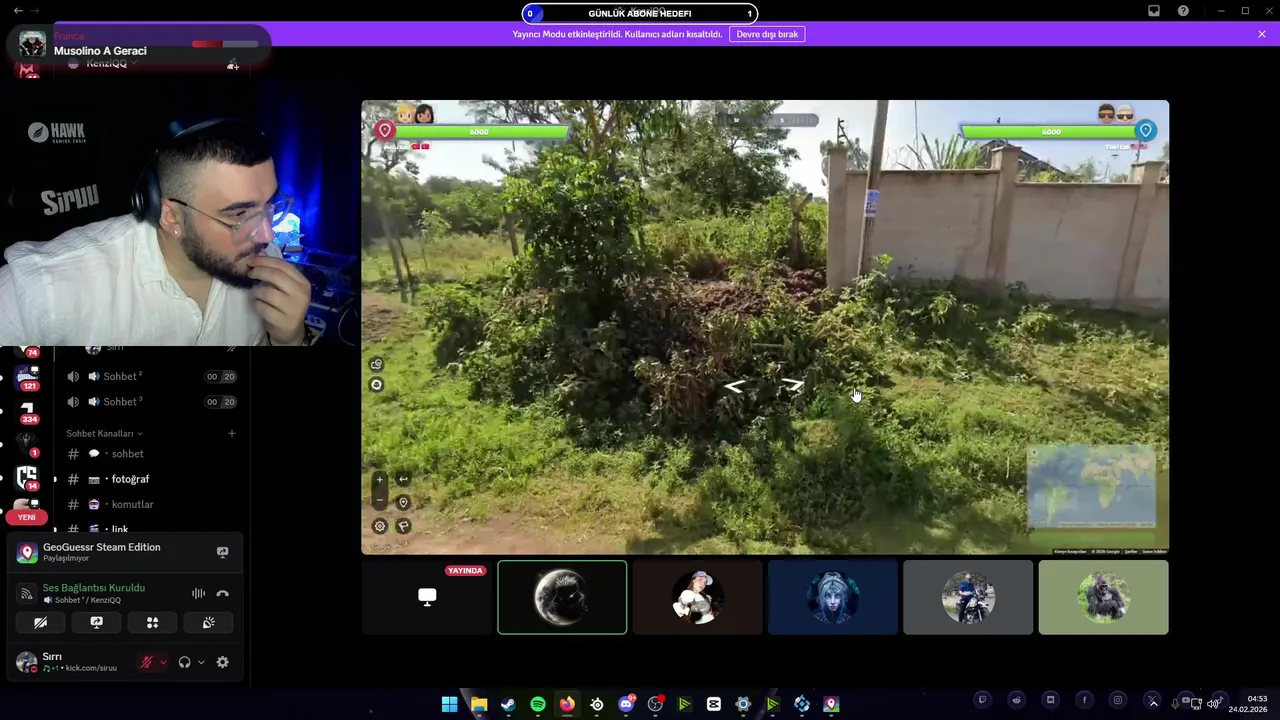The image size is (1280, 720).
Task: Zoom out with GeoGuessr minus button
Action: point(379,500)
